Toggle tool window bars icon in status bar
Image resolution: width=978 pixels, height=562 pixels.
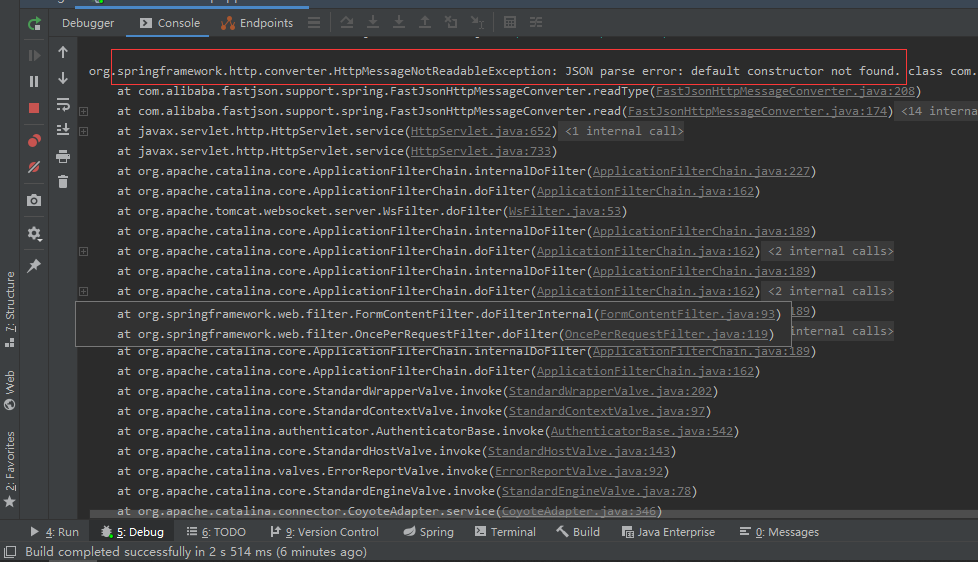coord(10,552)
